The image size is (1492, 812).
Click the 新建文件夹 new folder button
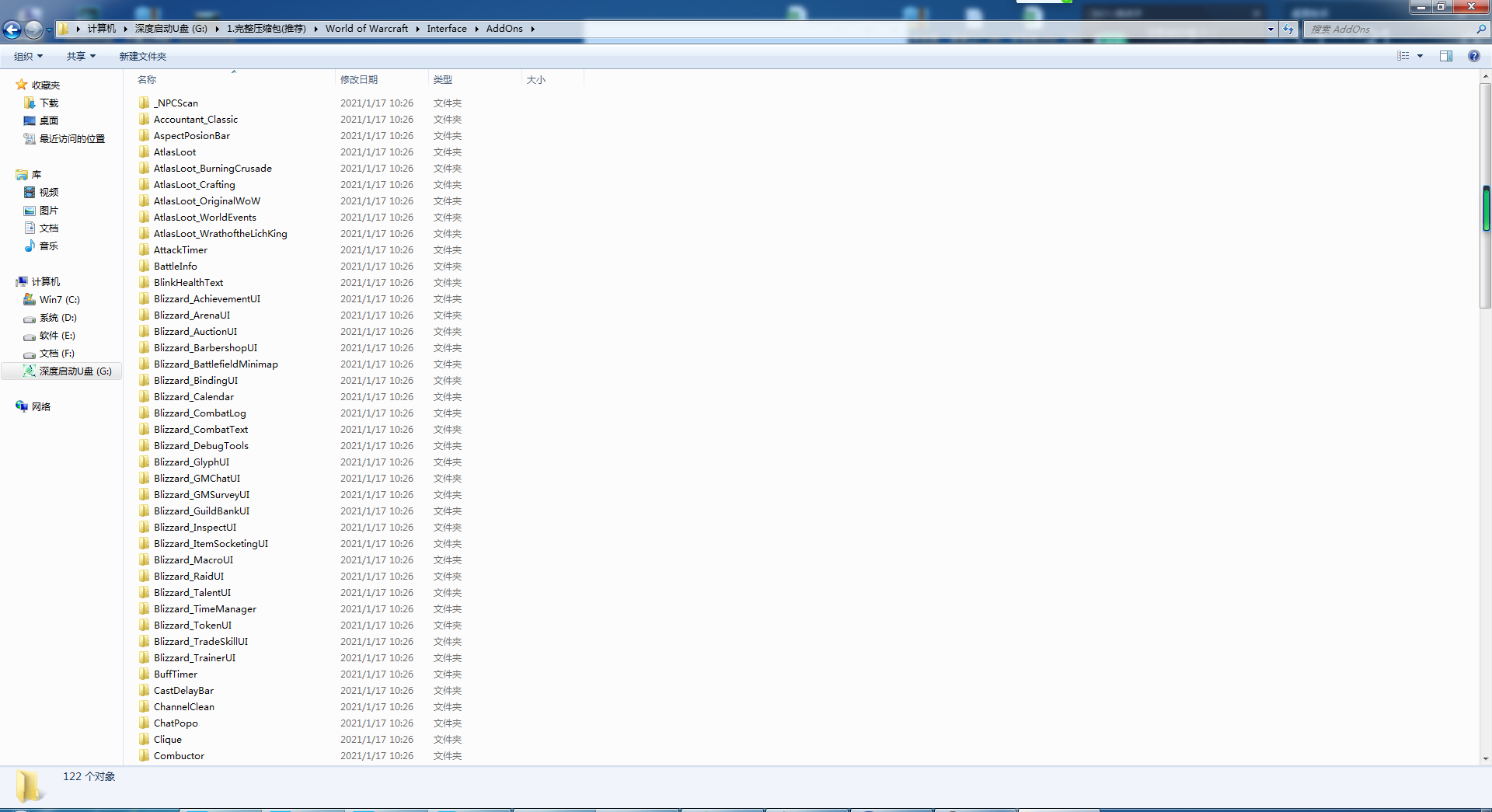142,56
